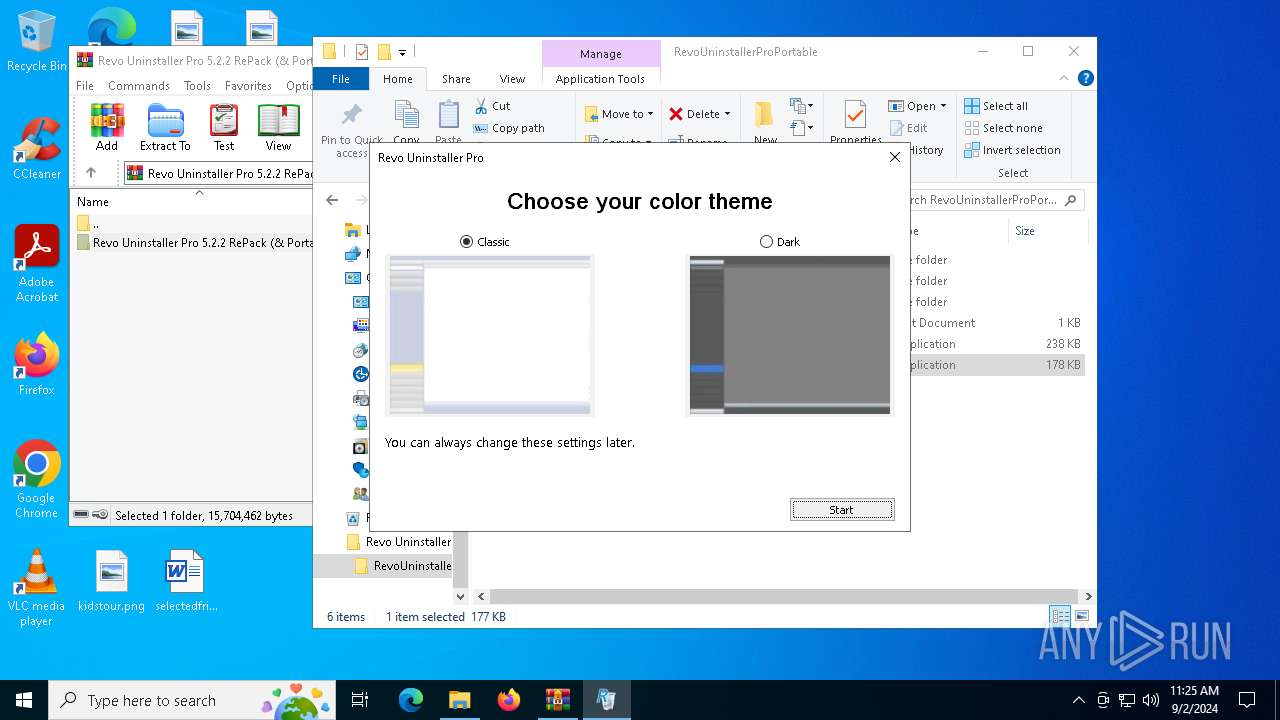Expand the Open dropdown in the ribbon
1280x720 pixels.
(943, 106)
